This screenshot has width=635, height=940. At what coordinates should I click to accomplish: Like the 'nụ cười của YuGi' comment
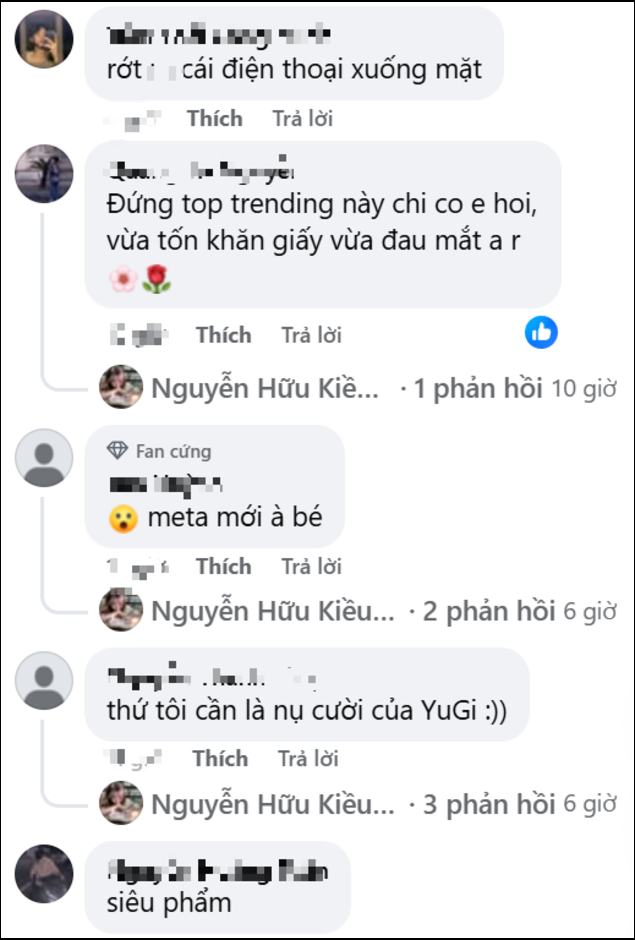[220, 758]
